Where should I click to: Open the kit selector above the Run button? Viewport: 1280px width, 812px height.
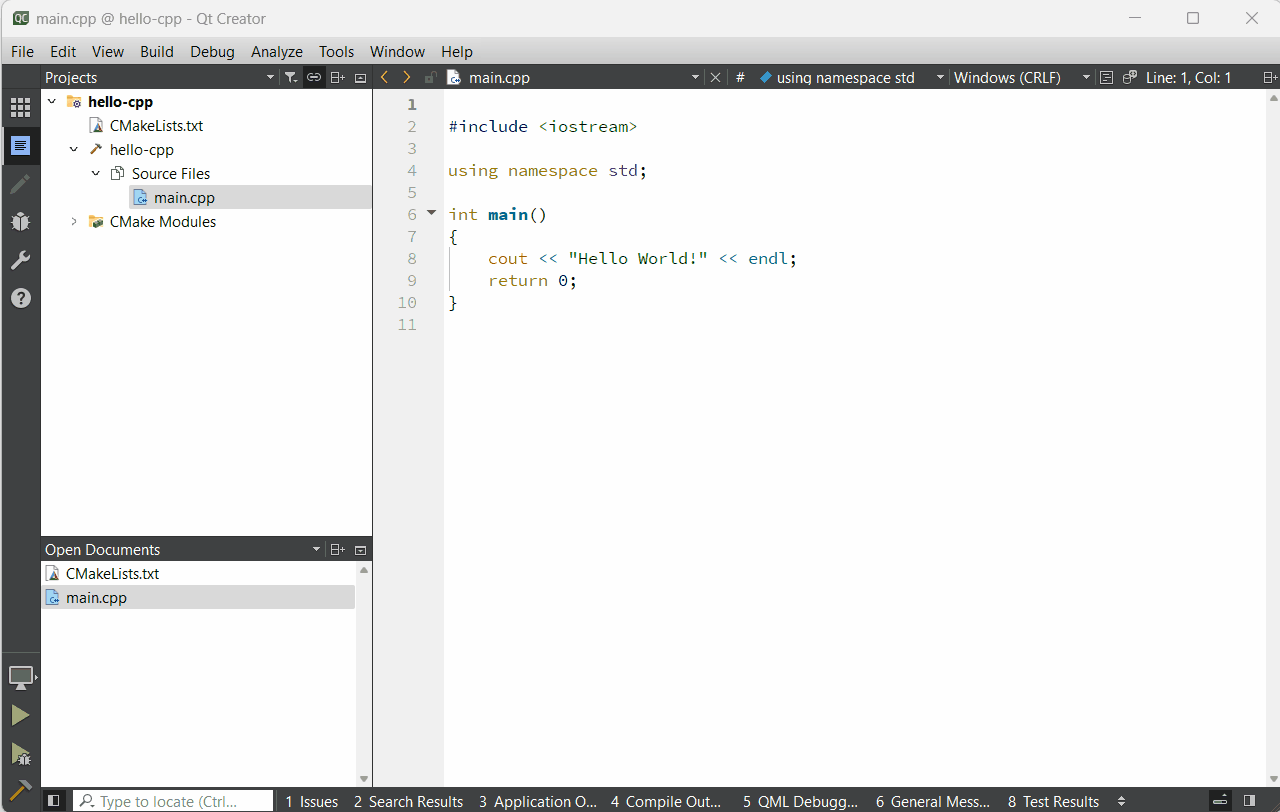point(20,677)
